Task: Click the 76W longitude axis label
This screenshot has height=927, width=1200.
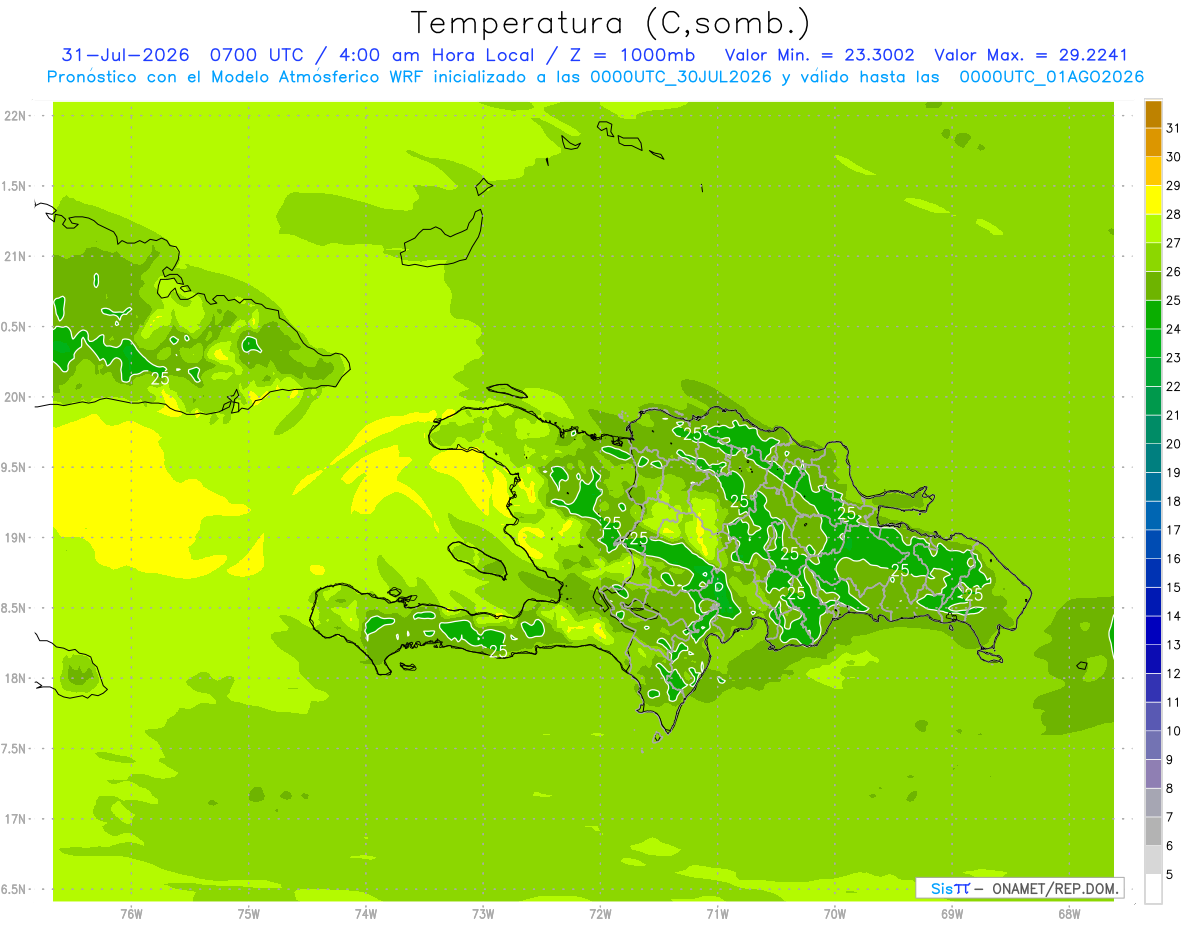Action: [131, 913]
